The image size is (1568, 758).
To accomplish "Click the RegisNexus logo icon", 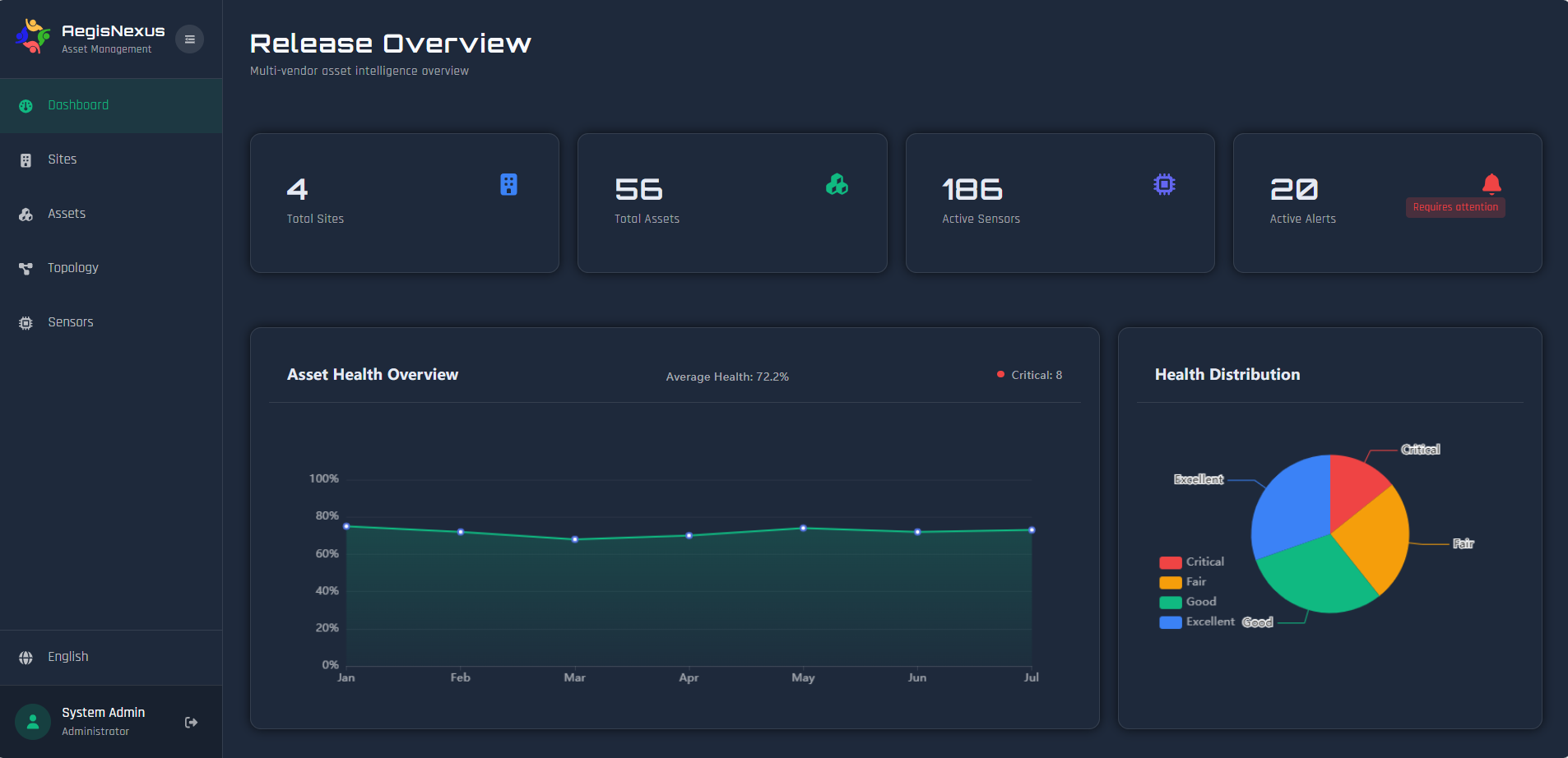I will [33, 37].
